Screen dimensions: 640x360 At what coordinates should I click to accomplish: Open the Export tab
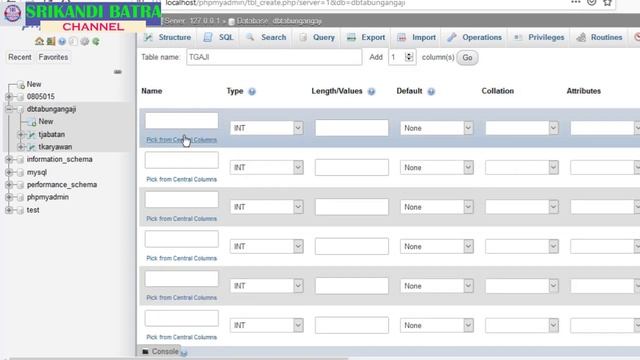coord(366,37)
